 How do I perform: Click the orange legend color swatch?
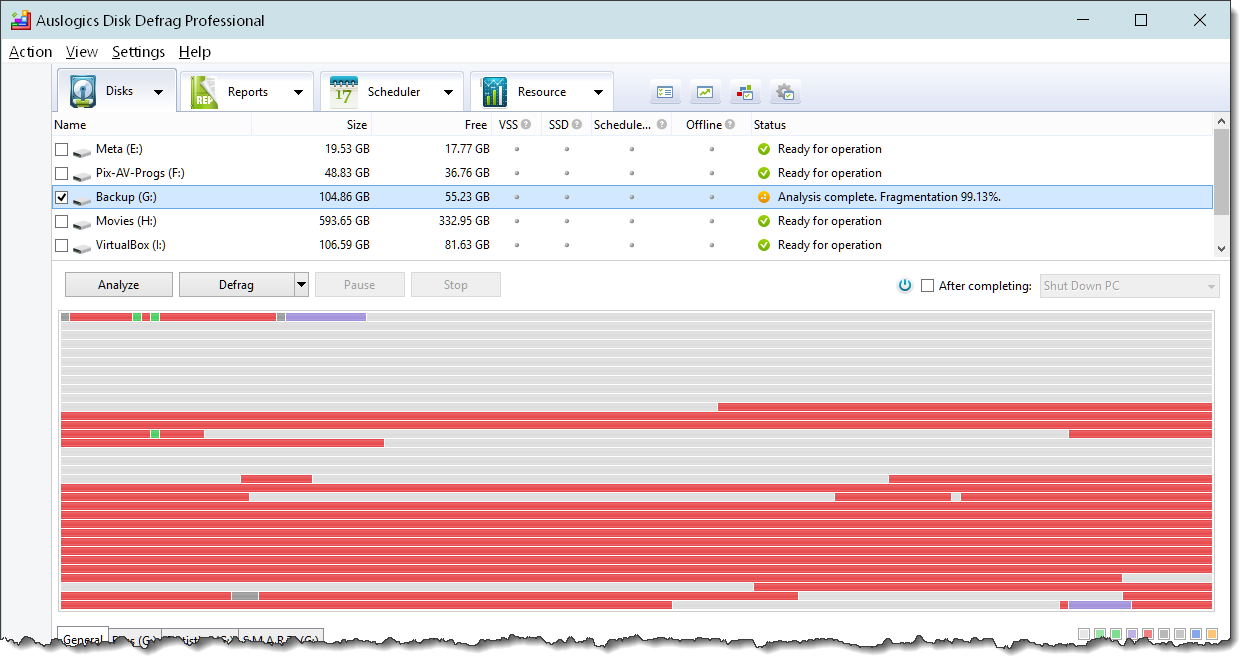[x=1212, y=634]
